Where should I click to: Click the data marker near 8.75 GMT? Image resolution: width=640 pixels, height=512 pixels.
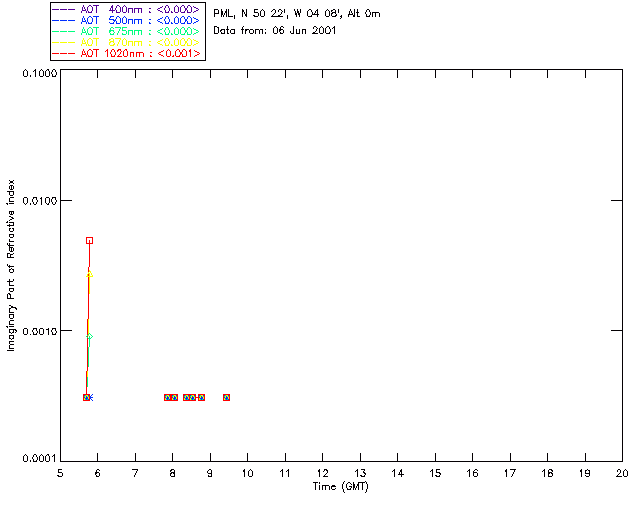[201, 397]
